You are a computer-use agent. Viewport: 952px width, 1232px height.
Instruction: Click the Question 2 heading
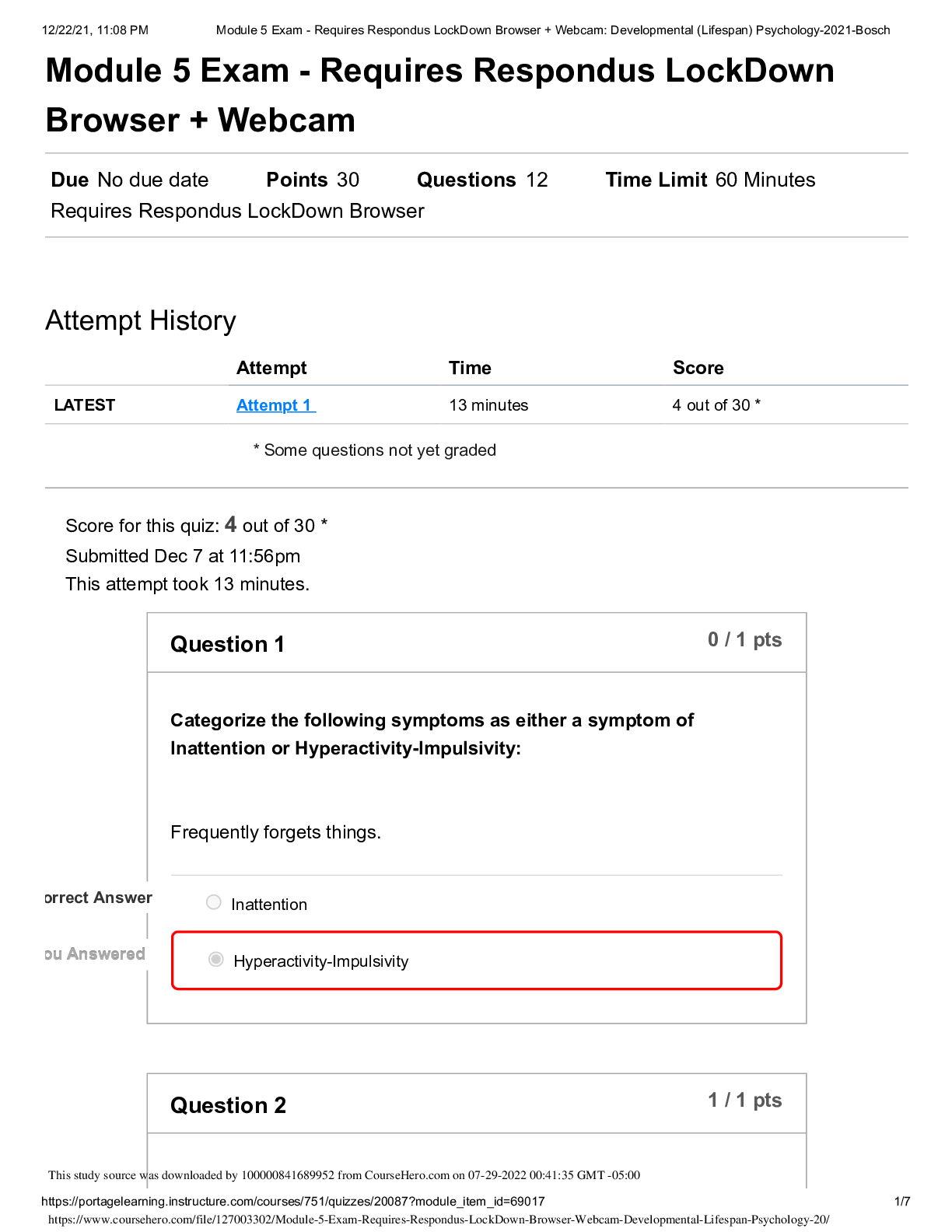(x=228, y=1105)
